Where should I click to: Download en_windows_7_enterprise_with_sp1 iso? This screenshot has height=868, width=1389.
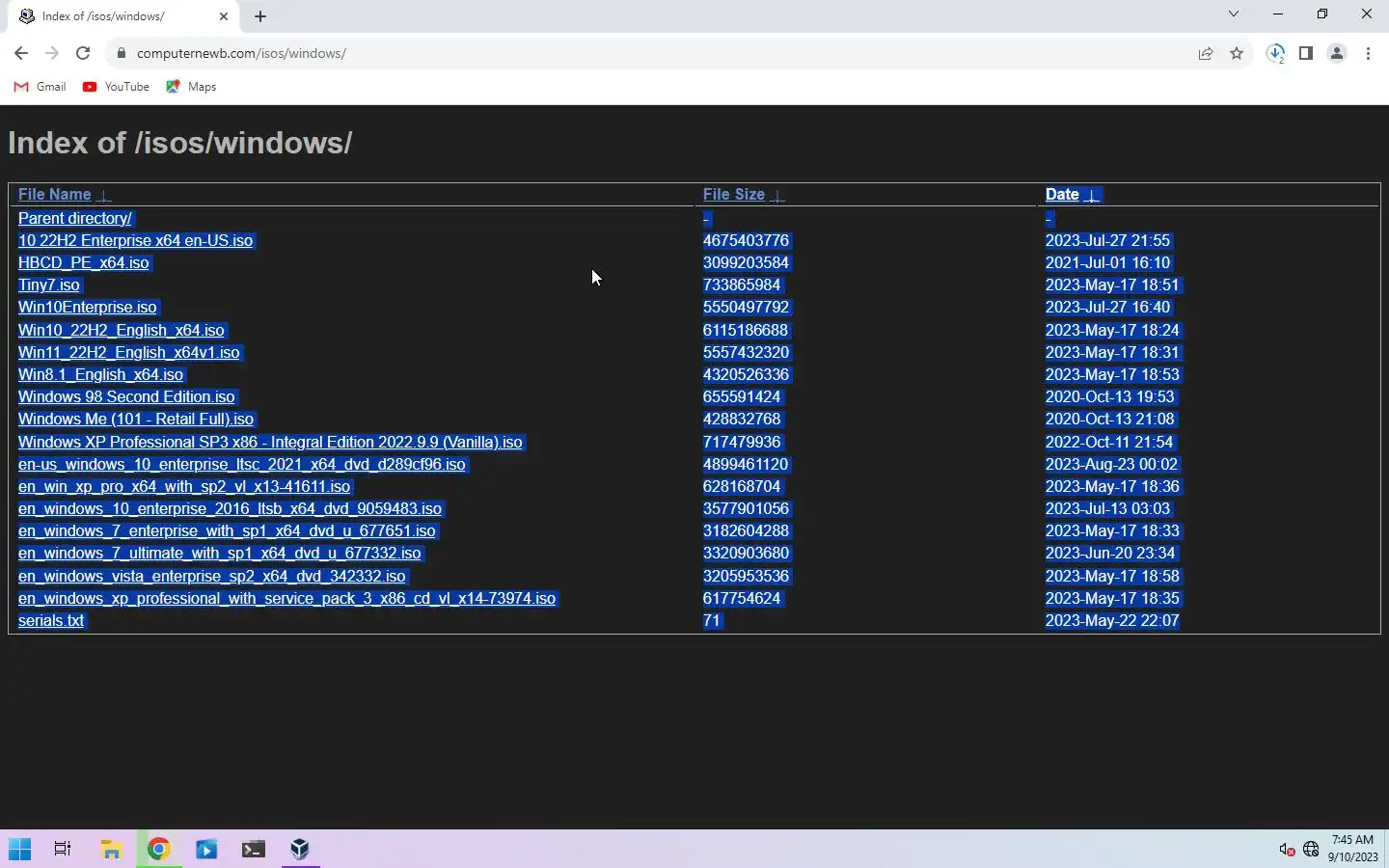[228, 531]
